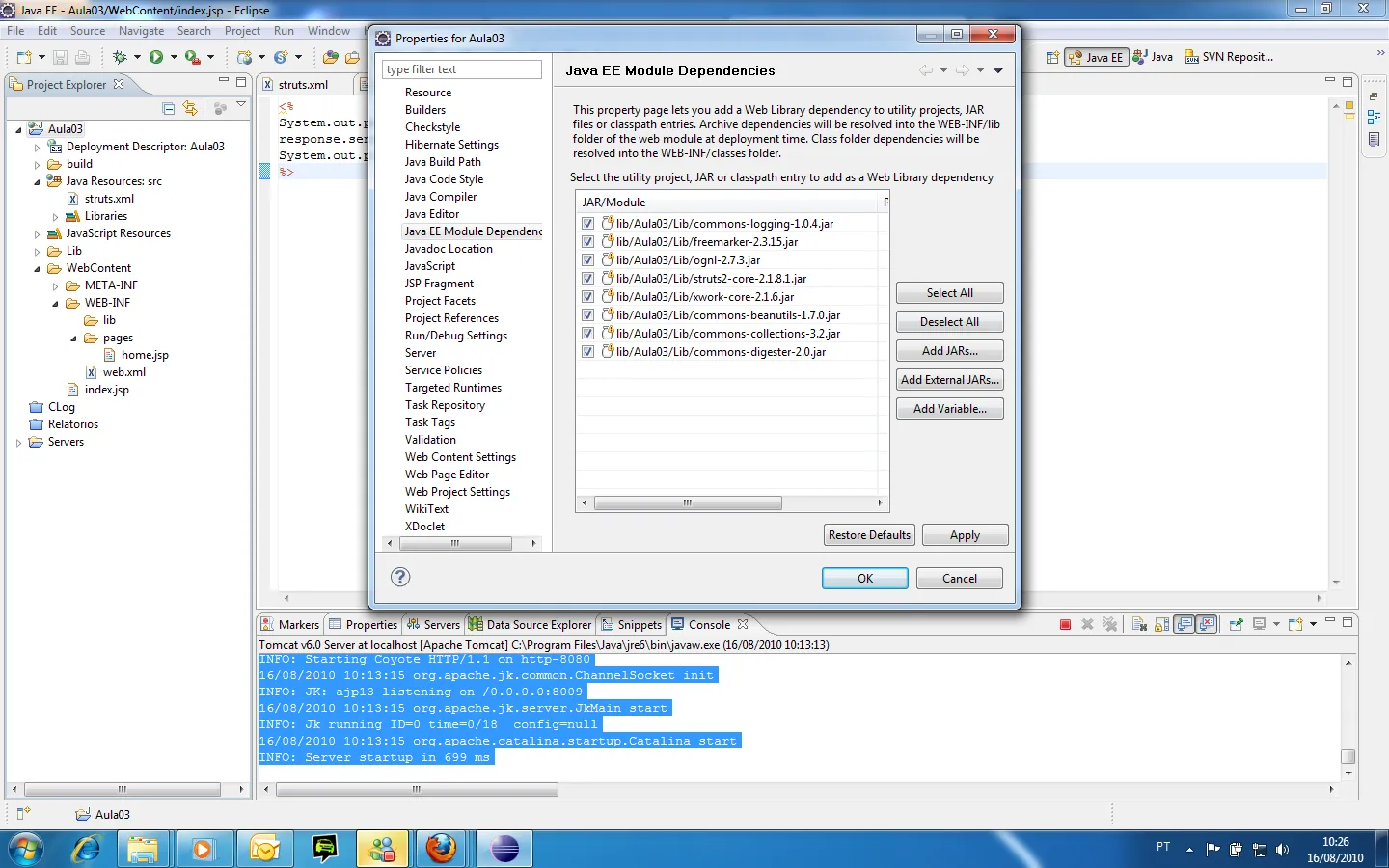Viewport: 1389px width, 868px height.
Task: Expand the Servers project node
Action: point(18,442)
